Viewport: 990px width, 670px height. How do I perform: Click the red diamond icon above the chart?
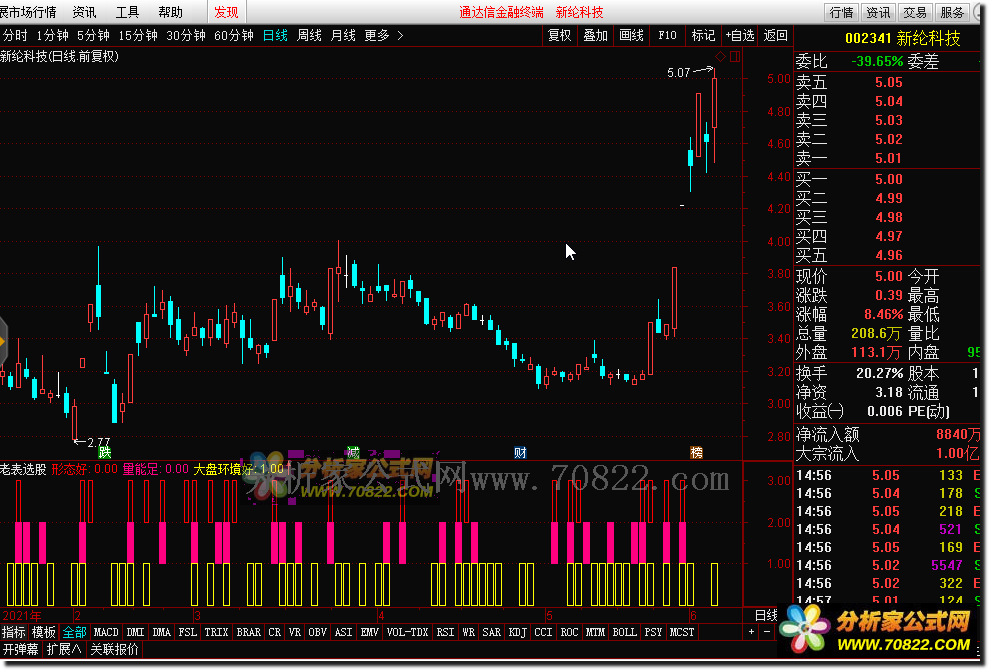[720, 57]
